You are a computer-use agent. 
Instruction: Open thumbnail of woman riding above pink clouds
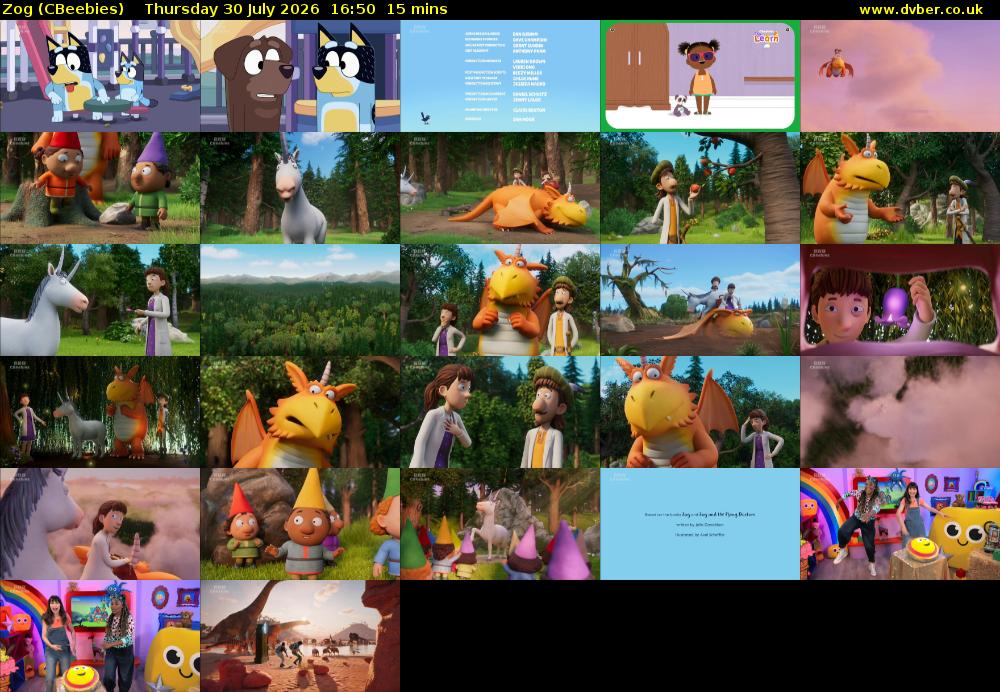click(x=99, y=524)
